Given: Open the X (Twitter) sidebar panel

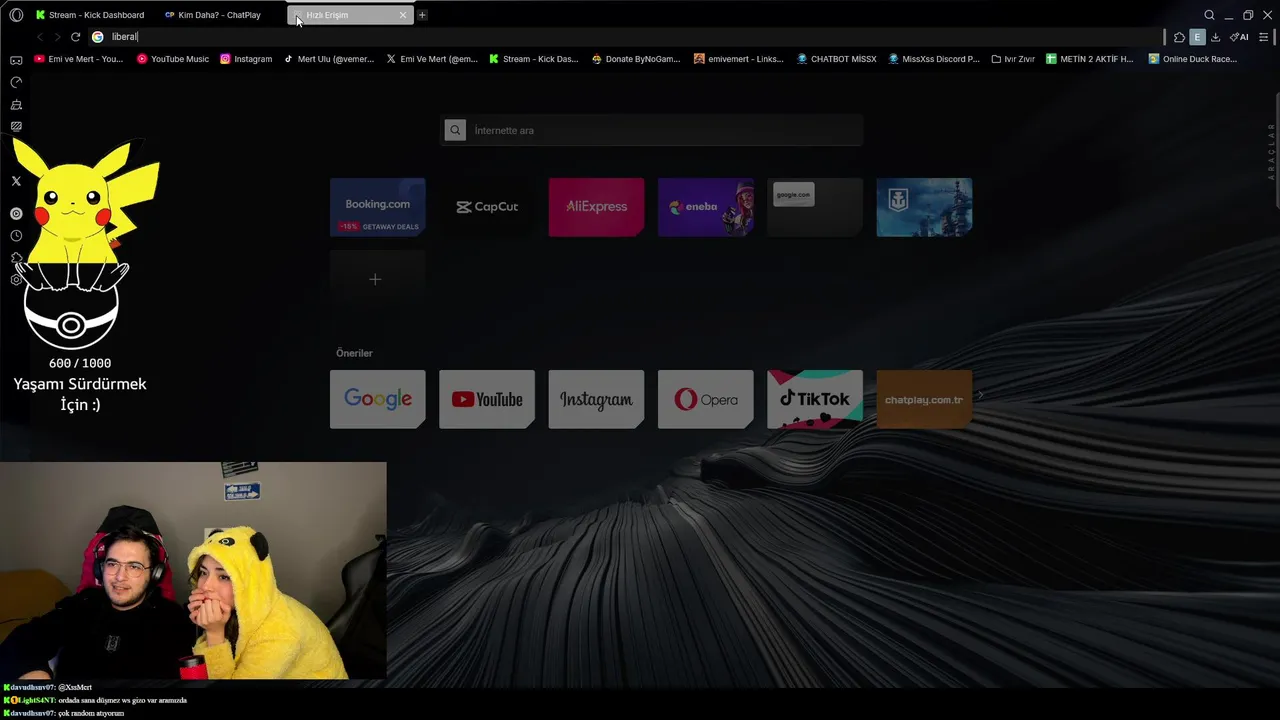Looking at the screenshot, I should [16, 181].
